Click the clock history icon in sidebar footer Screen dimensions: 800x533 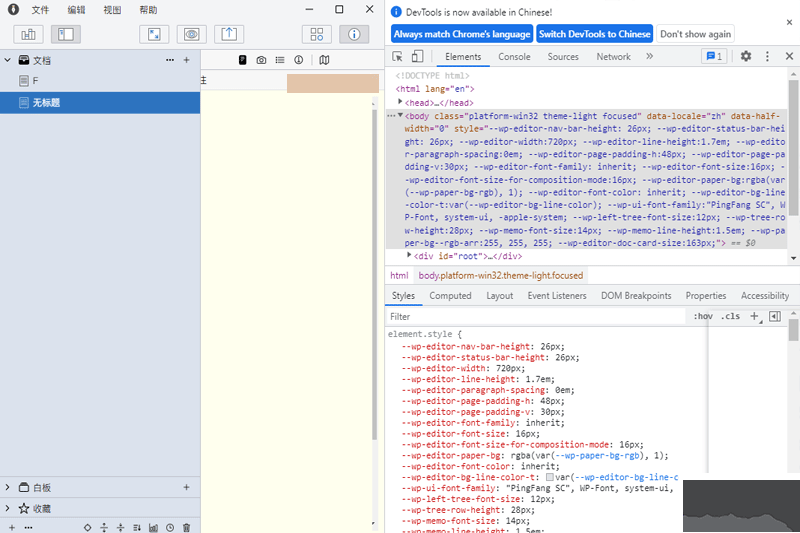(170, 527)
